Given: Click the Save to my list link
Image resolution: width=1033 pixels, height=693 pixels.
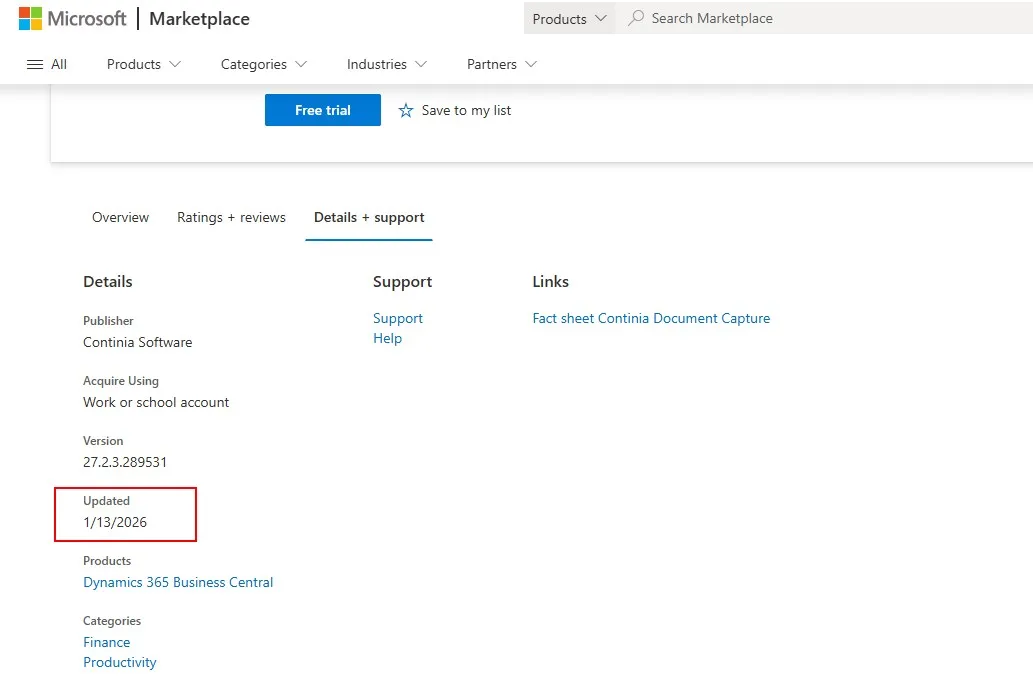Looking at the screenshot, I should click(466, 111).
